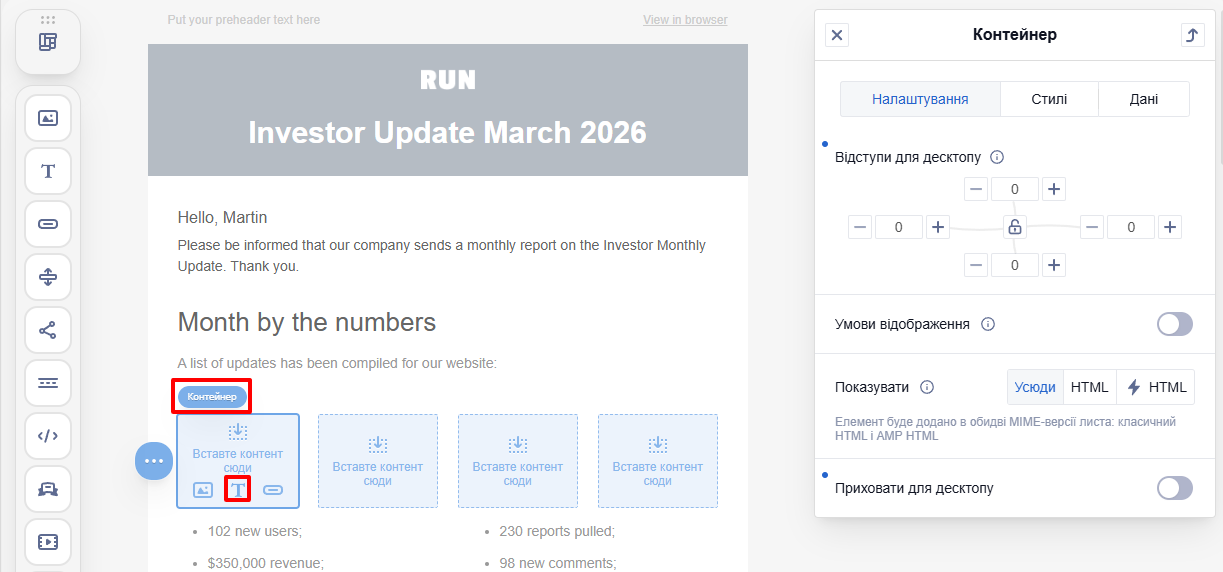Decrease right padding with minus button
The width and height of the screenshot is (1223, 572).
(1092, 227)
